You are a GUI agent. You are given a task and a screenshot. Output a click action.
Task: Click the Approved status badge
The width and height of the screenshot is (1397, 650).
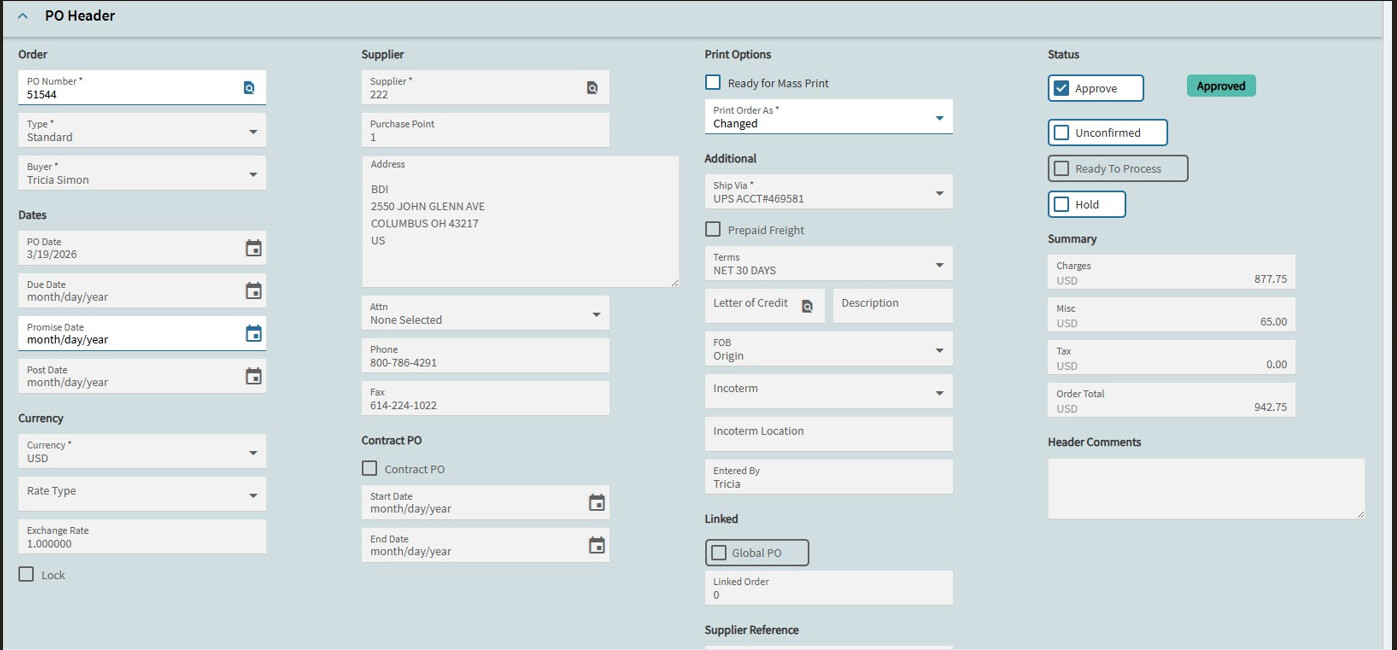[1221, 86]
